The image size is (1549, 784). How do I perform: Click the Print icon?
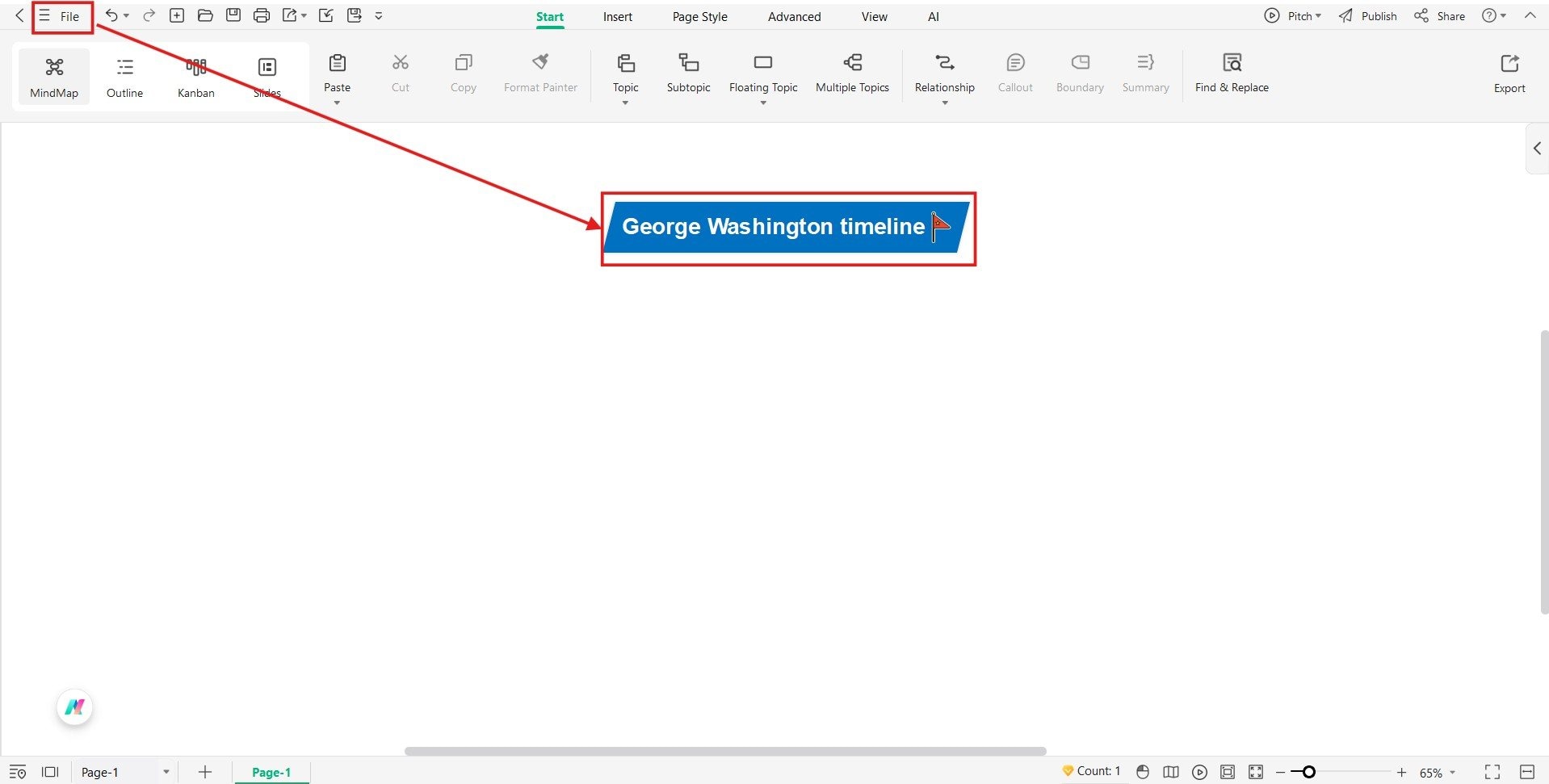pyautogui.click(x=261, y=15)
